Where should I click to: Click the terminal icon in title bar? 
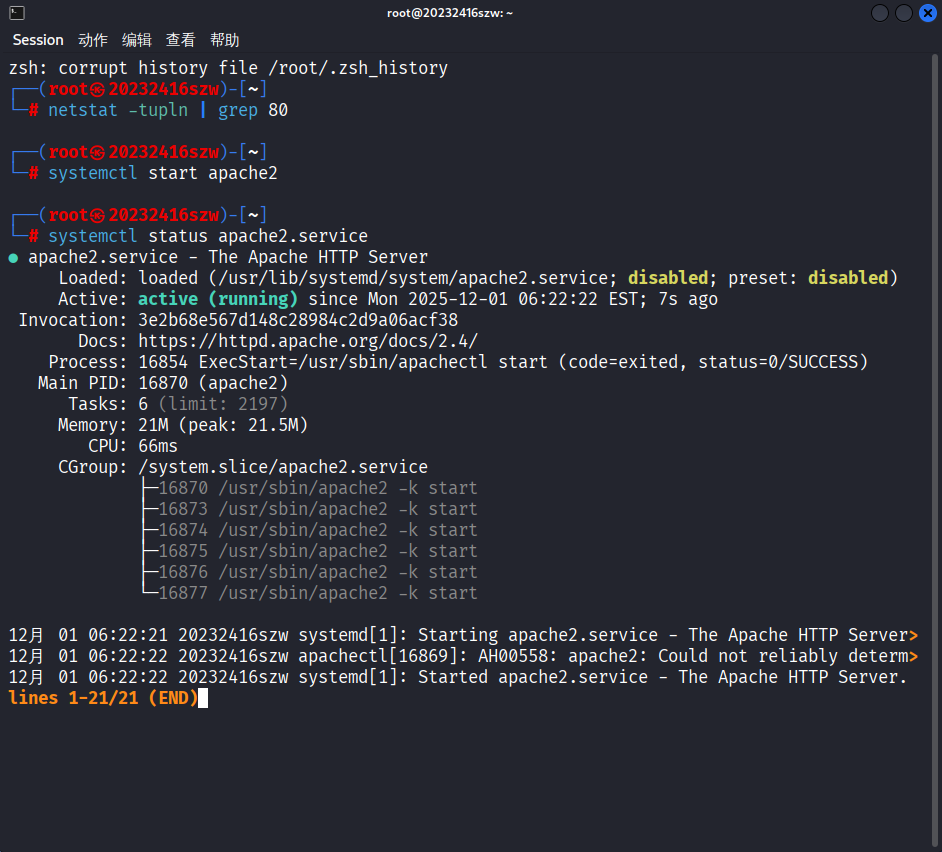[x=17, y=13]
